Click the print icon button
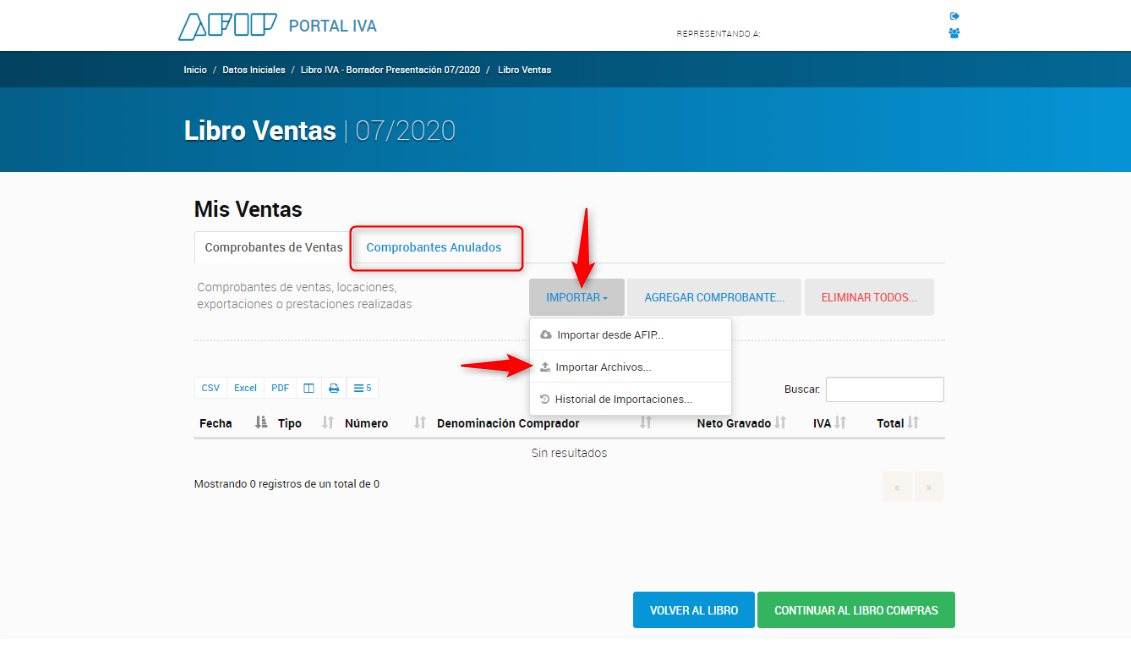This screenshot has width=1131, height=646. tap(334, 388)
